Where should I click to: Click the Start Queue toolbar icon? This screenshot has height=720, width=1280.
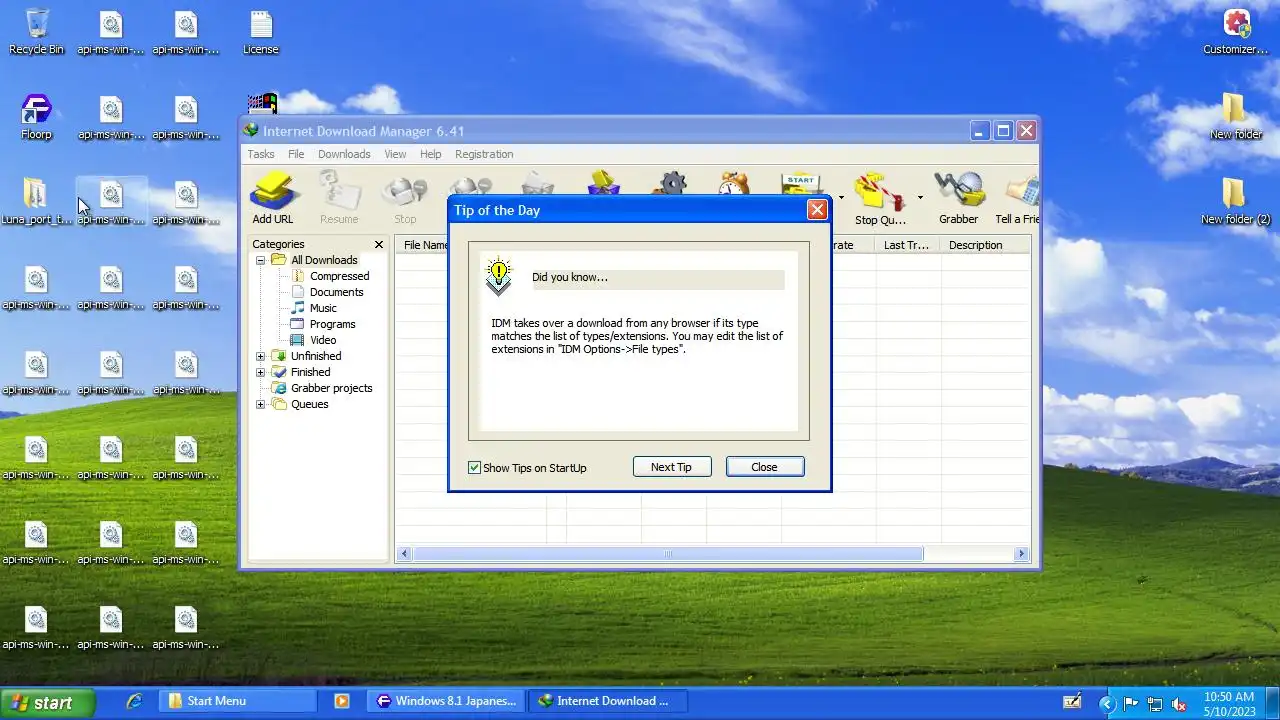[x=801, y=183]
